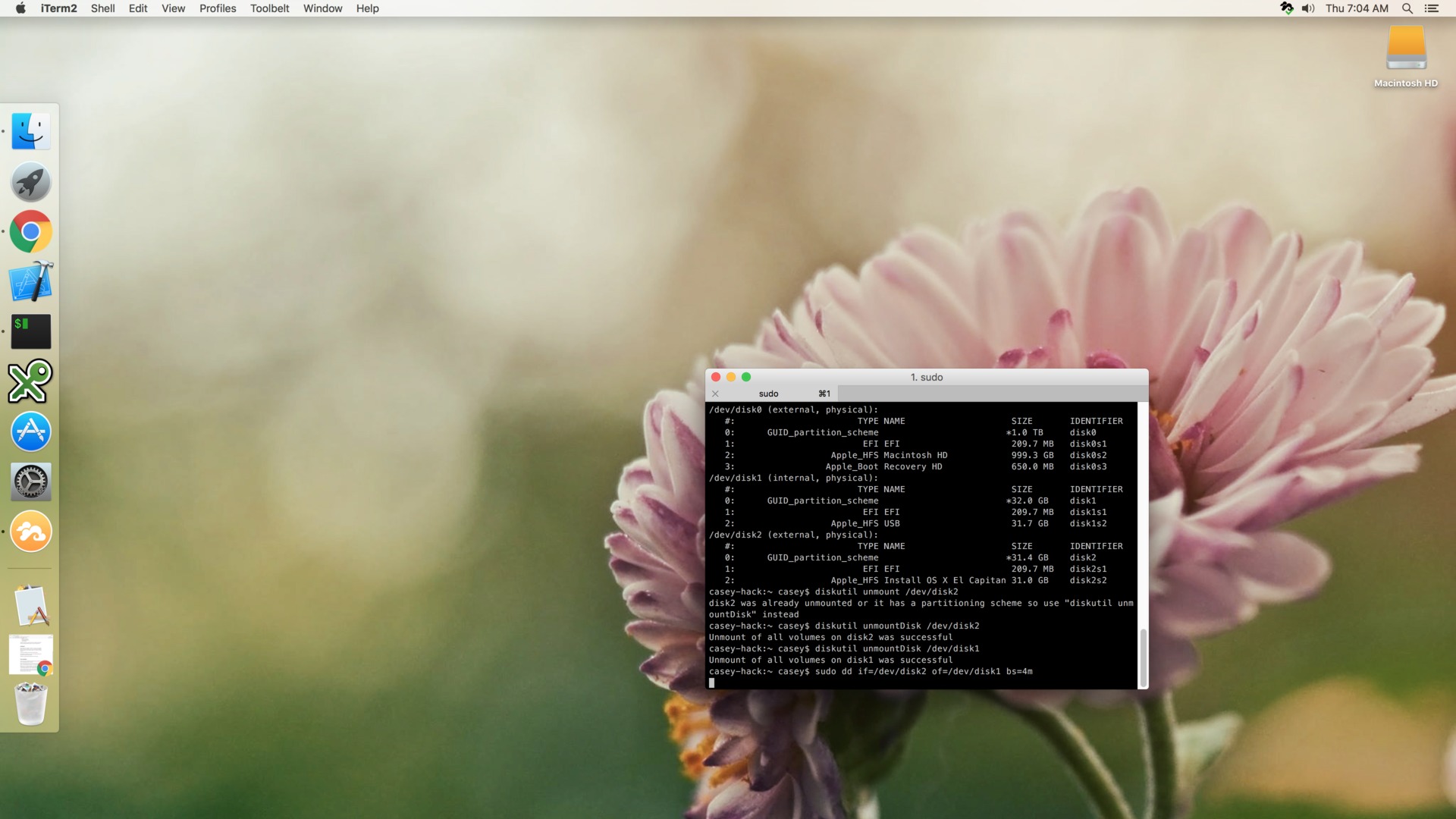
Task: Select the Edit menu item
Action: tap(138, 8)
